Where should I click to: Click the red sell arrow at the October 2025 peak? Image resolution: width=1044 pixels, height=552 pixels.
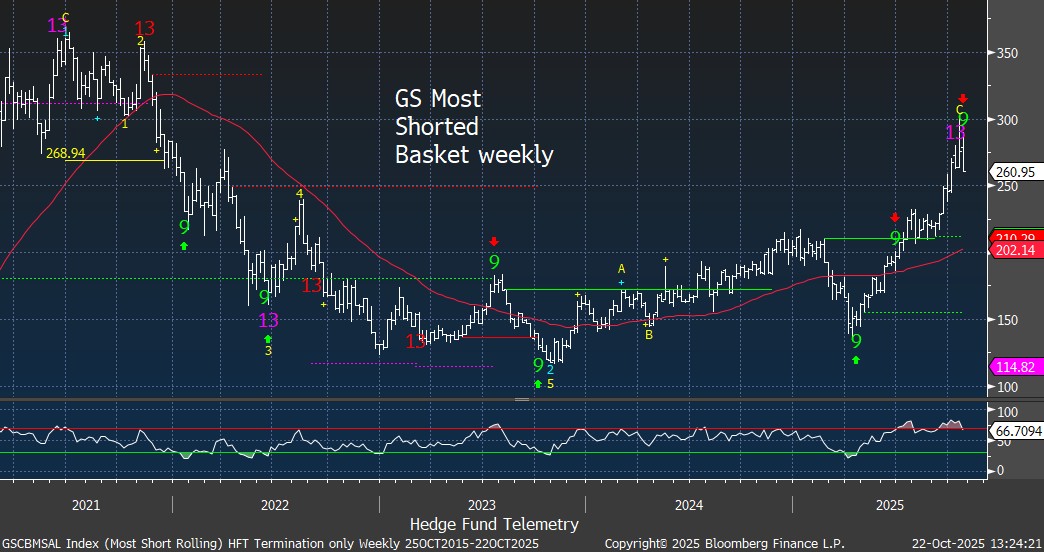pos(962,98)
